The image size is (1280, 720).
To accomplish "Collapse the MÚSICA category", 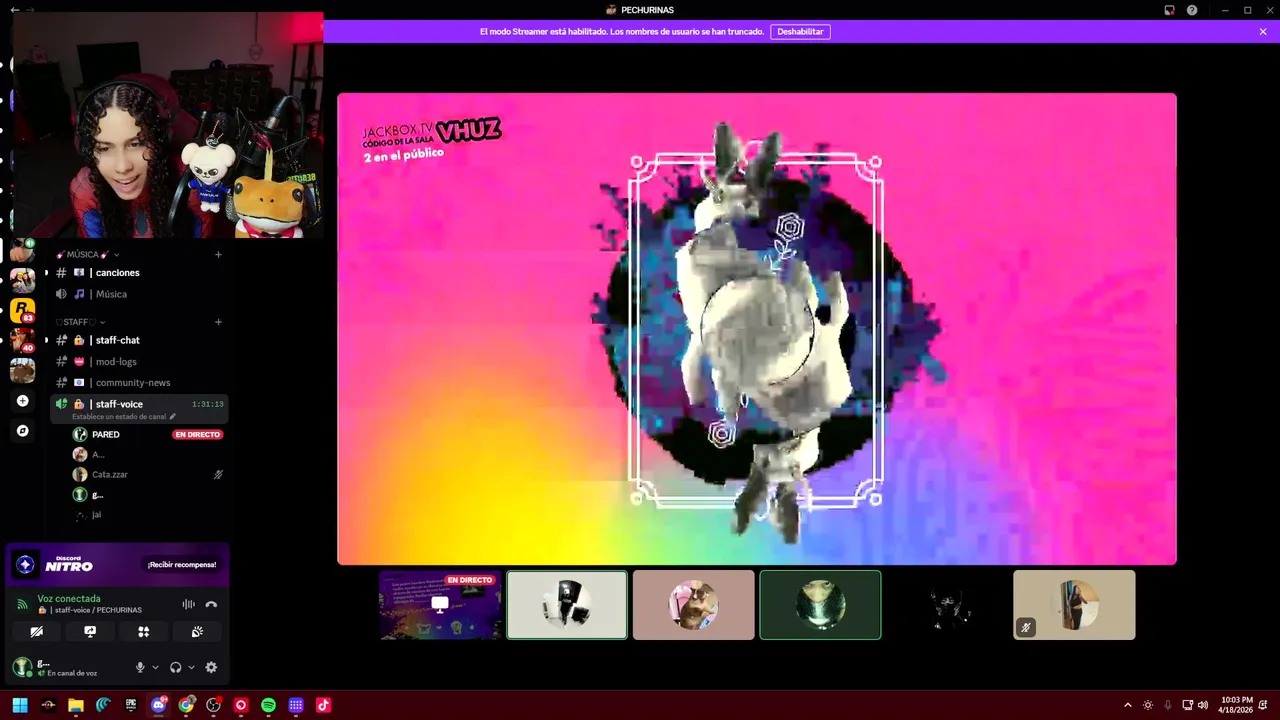I will point(87,254).
